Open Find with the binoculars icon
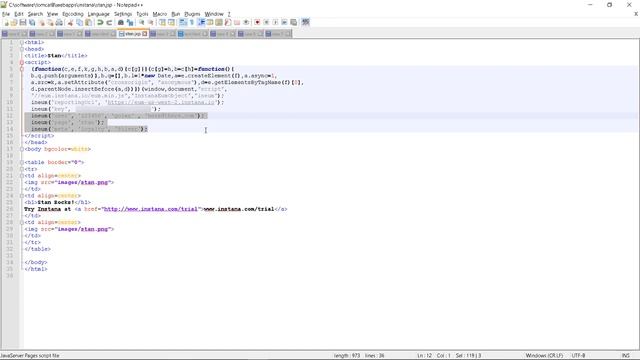The height and width of the screenshot is (360, 640). tap(121, 22)
